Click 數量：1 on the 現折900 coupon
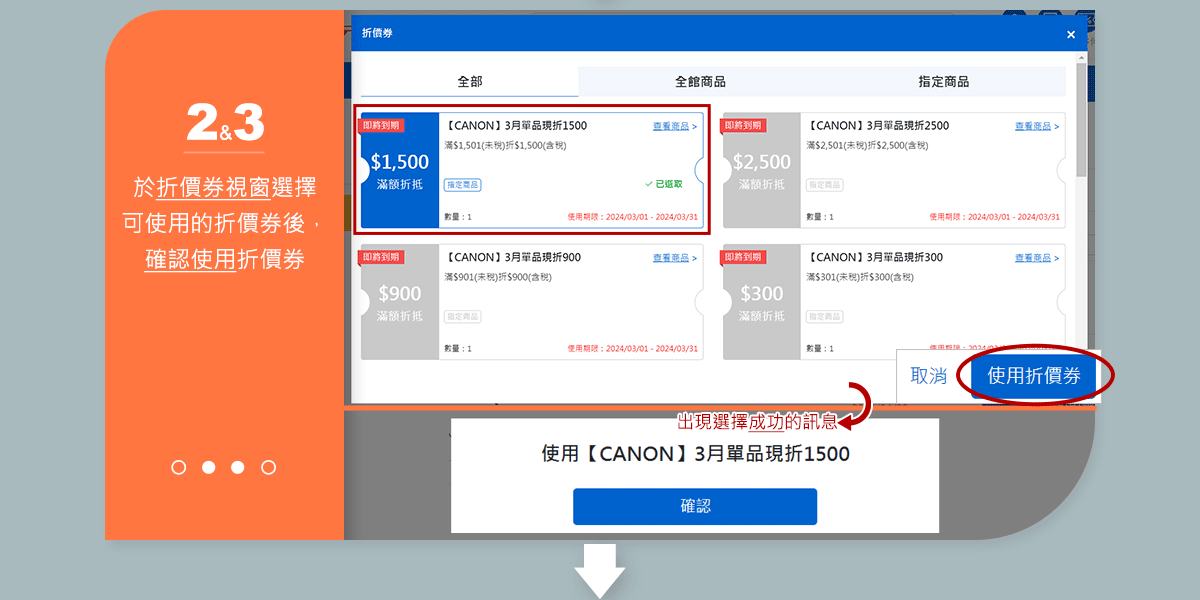The image size is (1200, 600). 458,349
